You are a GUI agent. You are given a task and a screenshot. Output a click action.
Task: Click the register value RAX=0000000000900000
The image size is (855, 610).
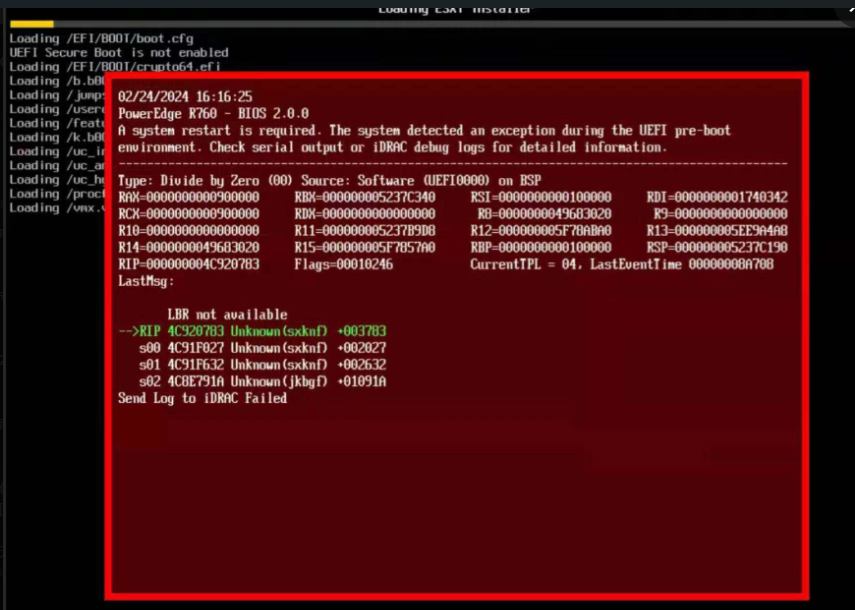point(189,197)
